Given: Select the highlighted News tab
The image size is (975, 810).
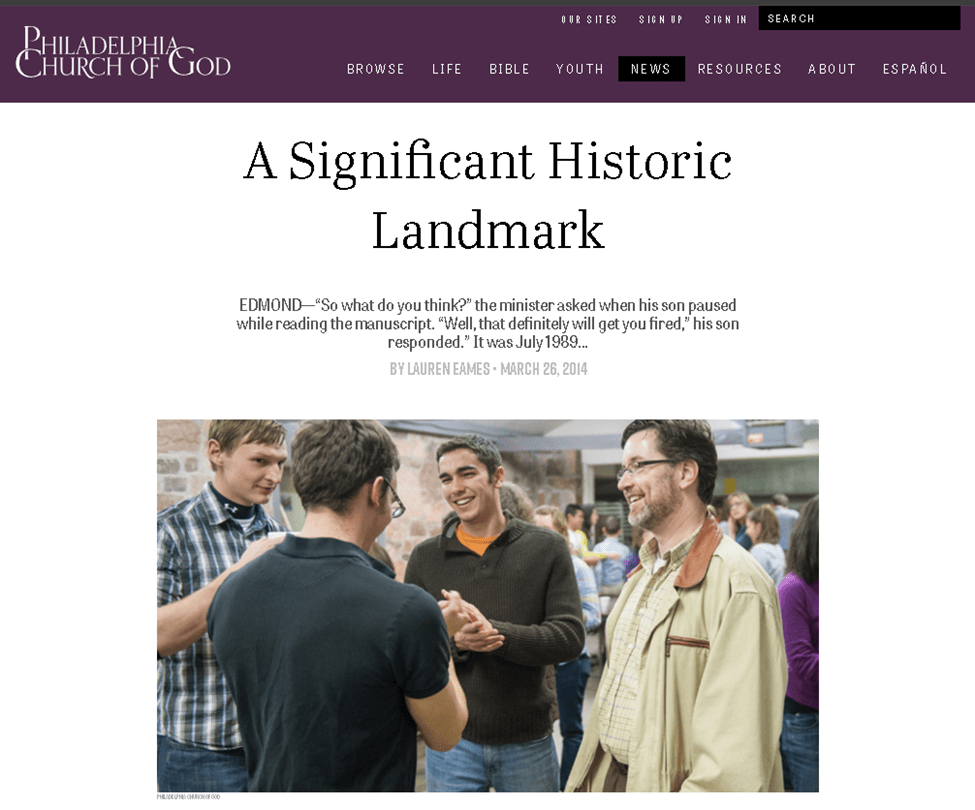Looking at the screenshot, I should coord(651,69).
